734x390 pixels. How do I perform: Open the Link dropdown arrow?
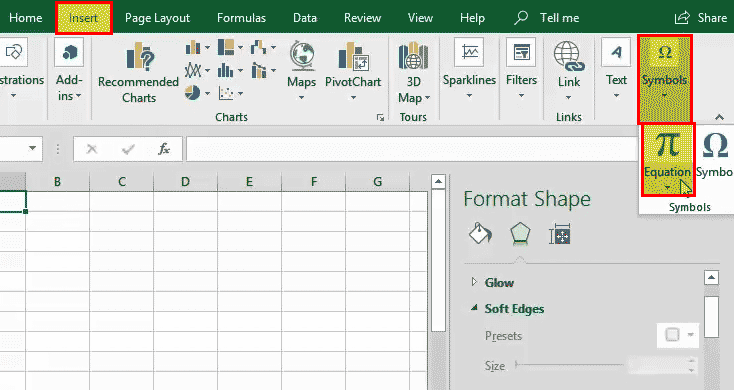(x=568, y=97)
